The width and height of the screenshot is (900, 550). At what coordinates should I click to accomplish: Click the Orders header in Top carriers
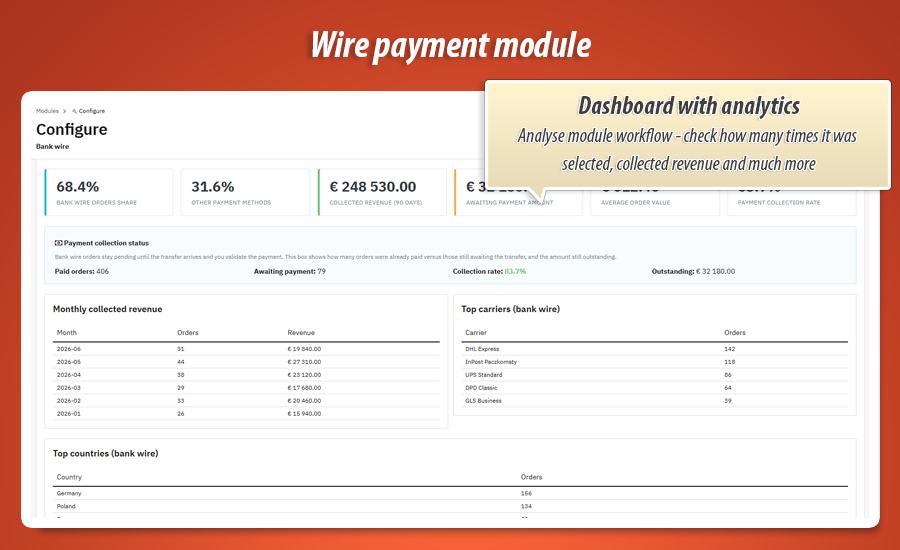pos(735,332)
